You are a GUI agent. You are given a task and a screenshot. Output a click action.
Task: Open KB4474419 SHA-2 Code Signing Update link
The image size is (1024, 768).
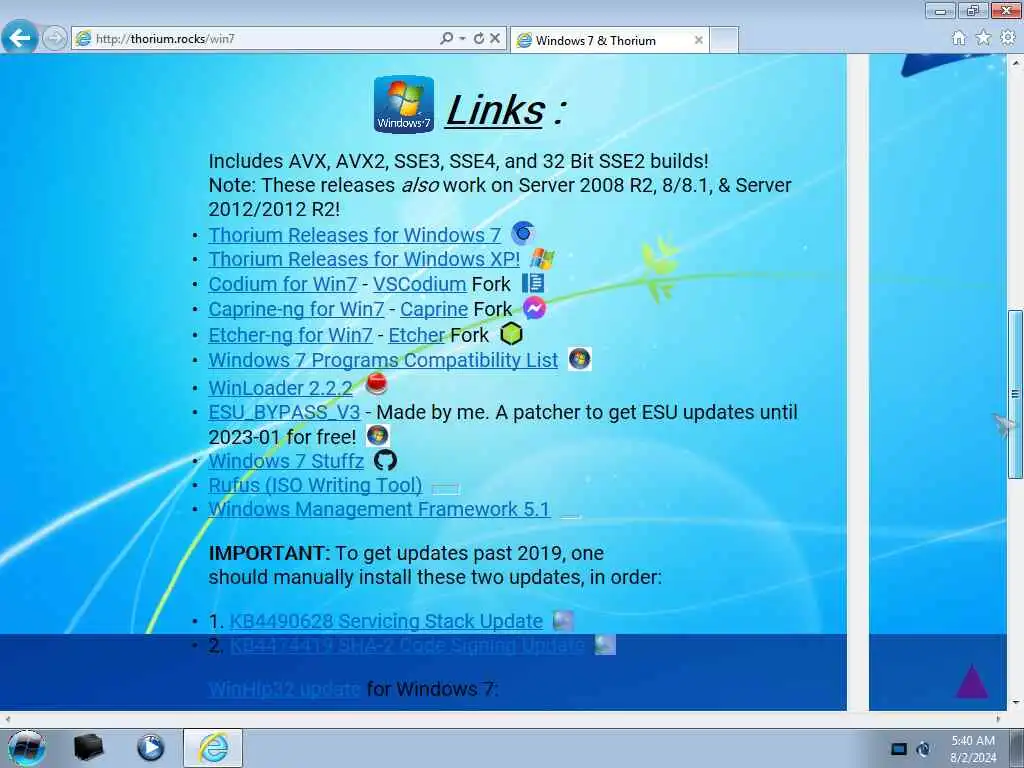tap(407, 645)
